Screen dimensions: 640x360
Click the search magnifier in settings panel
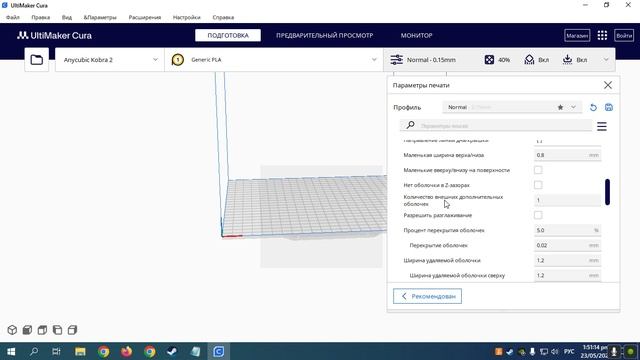[410, 125]
